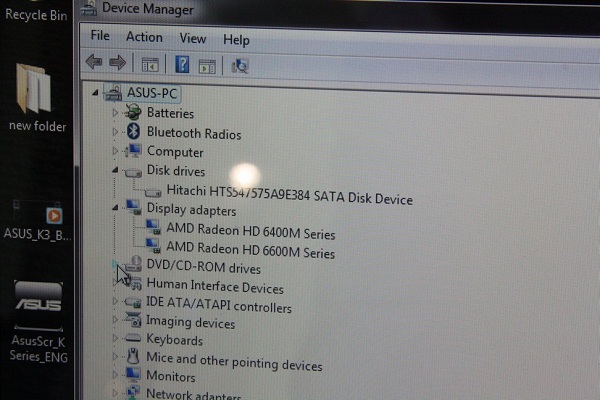600x400 pixels.
Task: Select Monitors text in tree
Action: coord(171,376)
